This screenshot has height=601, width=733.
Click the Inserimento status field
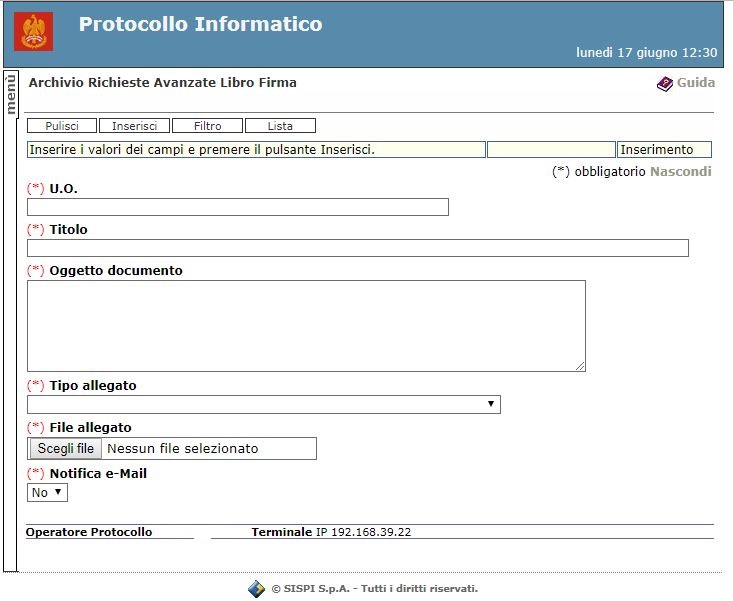pyautogui.click(x=664, y=150)
